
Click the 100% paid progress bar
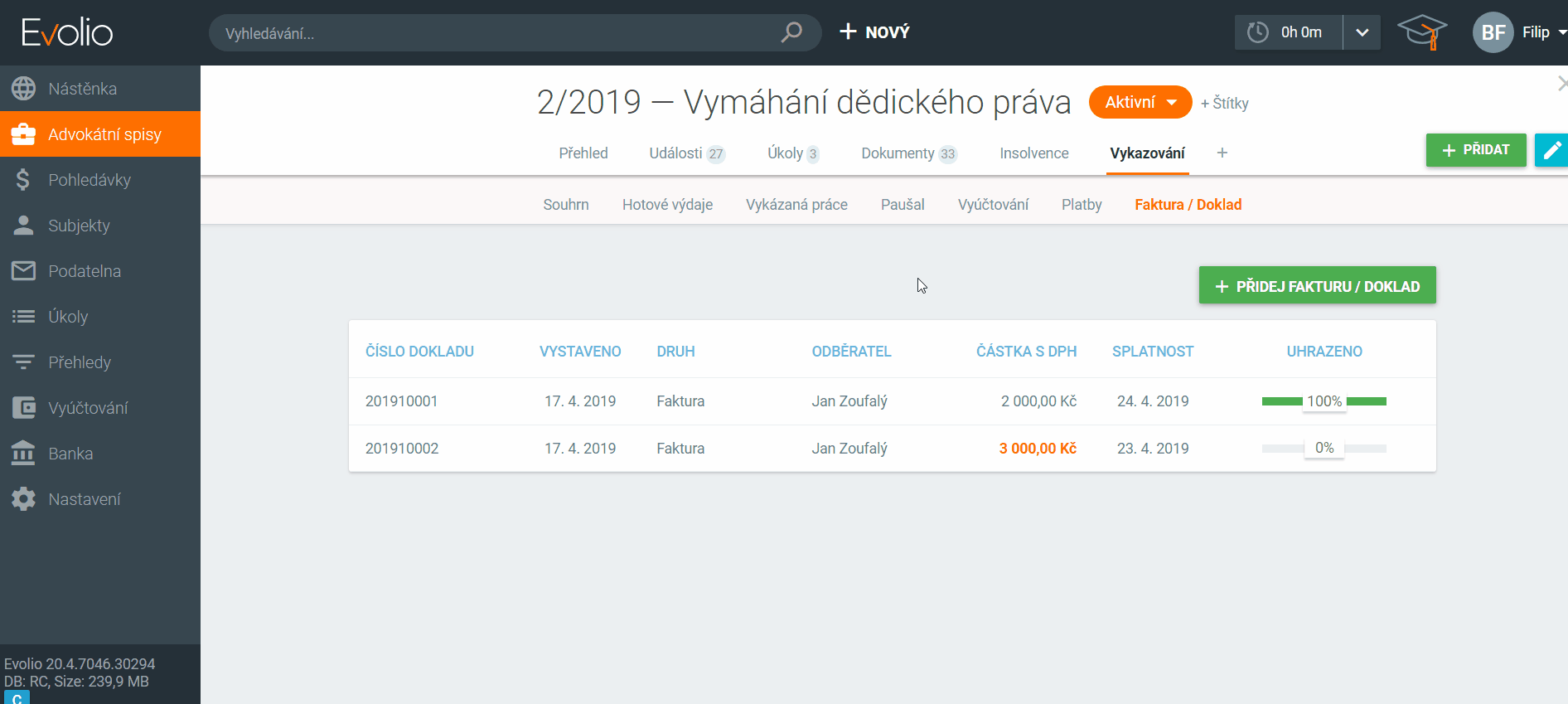[1324, 401]
